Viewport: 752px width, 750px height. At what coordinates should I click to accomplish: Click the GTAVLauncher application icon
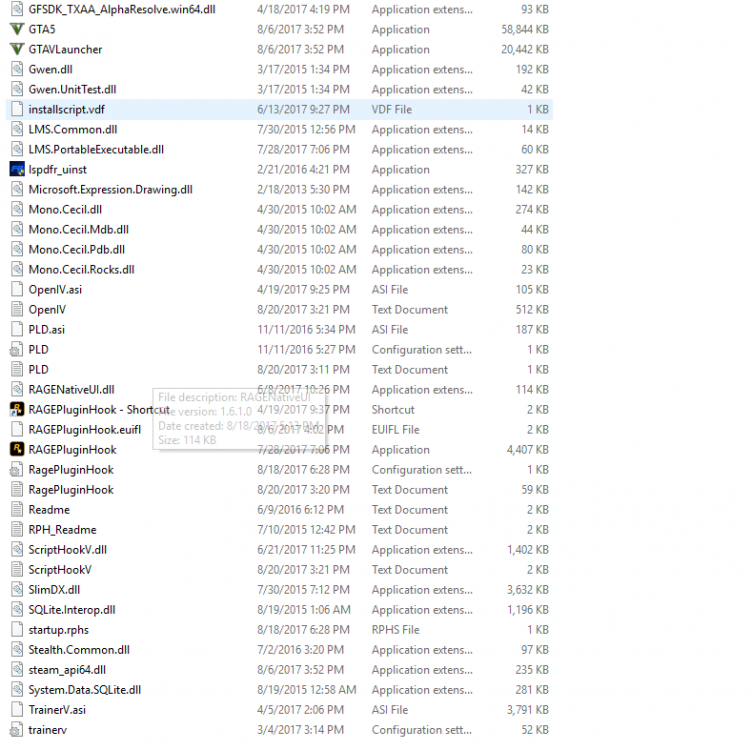[x=17, y=49]
